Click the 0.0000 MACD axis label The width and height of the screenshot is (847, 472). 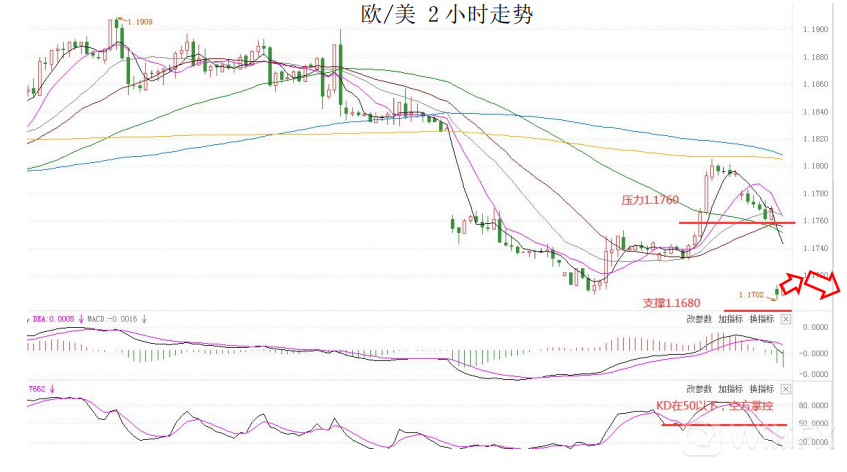(x=815, y=327)
